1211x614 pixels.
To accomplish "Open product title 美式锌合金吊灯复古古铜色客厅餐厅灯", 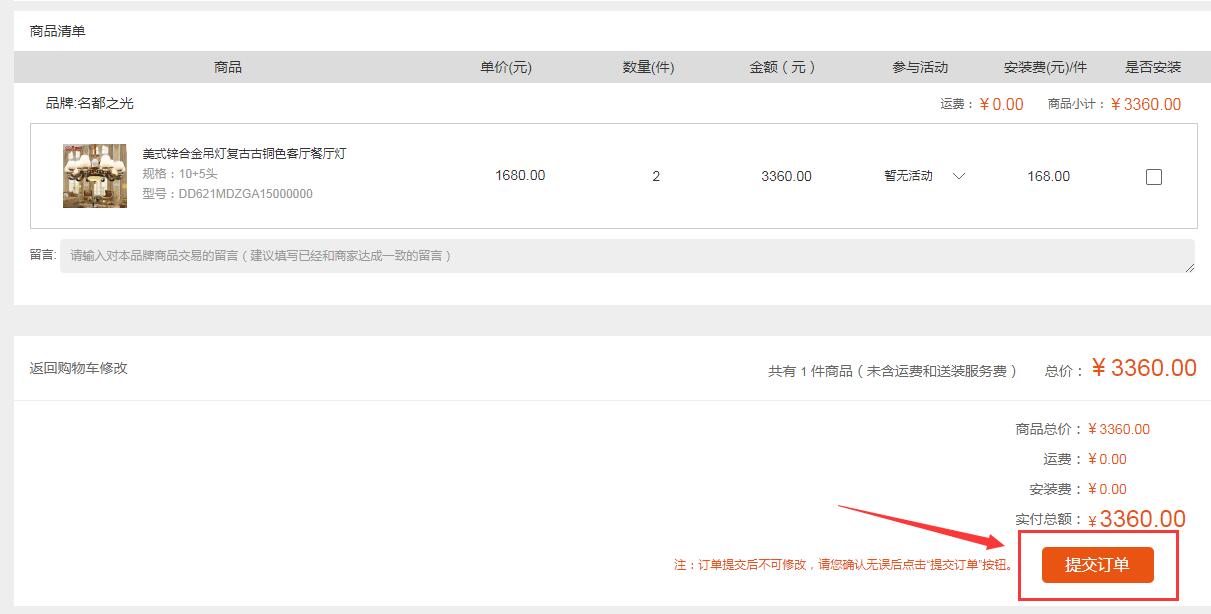I will pyautogui.click(x=244, y=154).
